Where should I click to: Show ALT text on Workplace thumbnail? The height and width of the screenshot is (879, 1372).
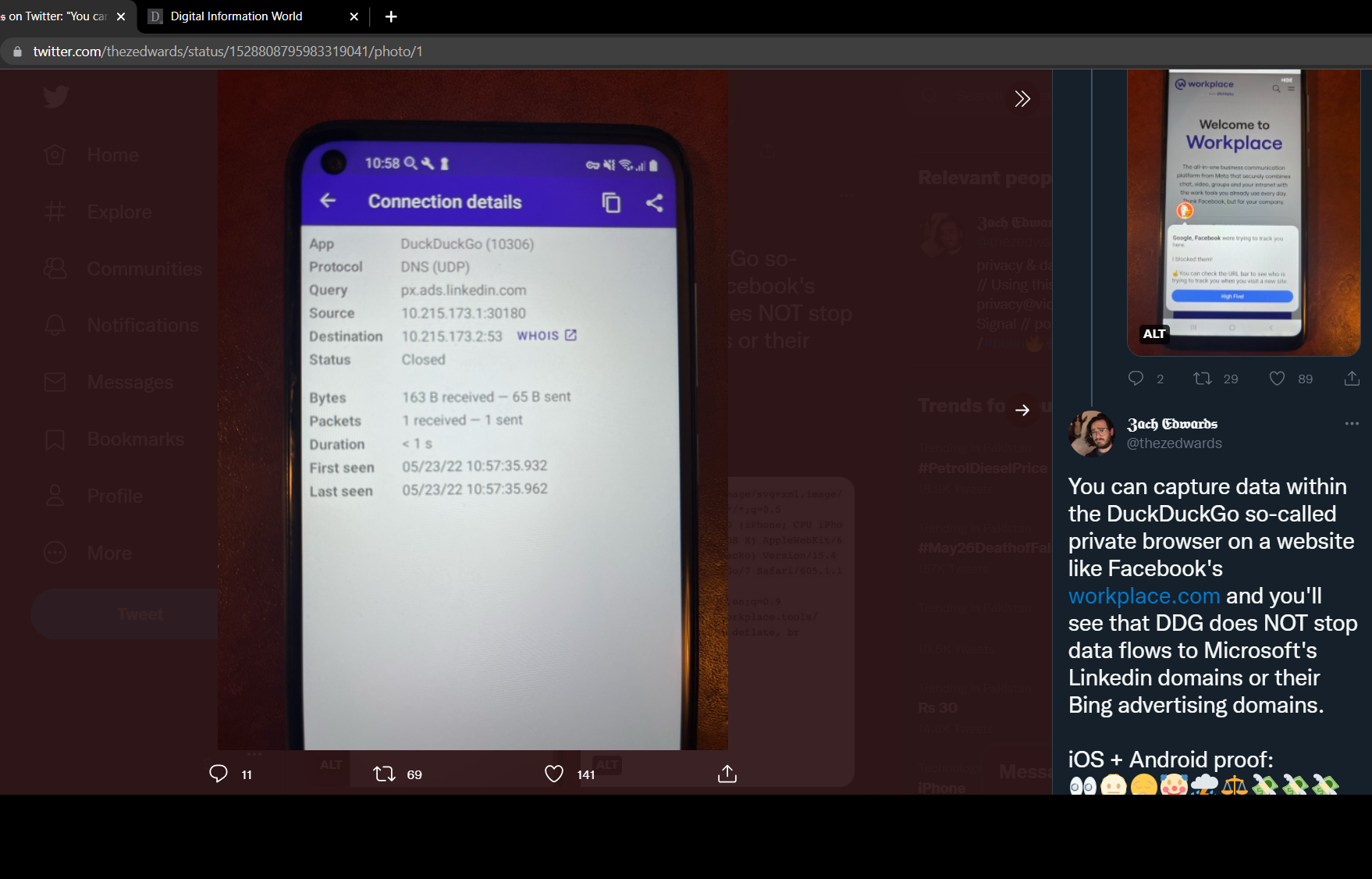(1154, 334)
